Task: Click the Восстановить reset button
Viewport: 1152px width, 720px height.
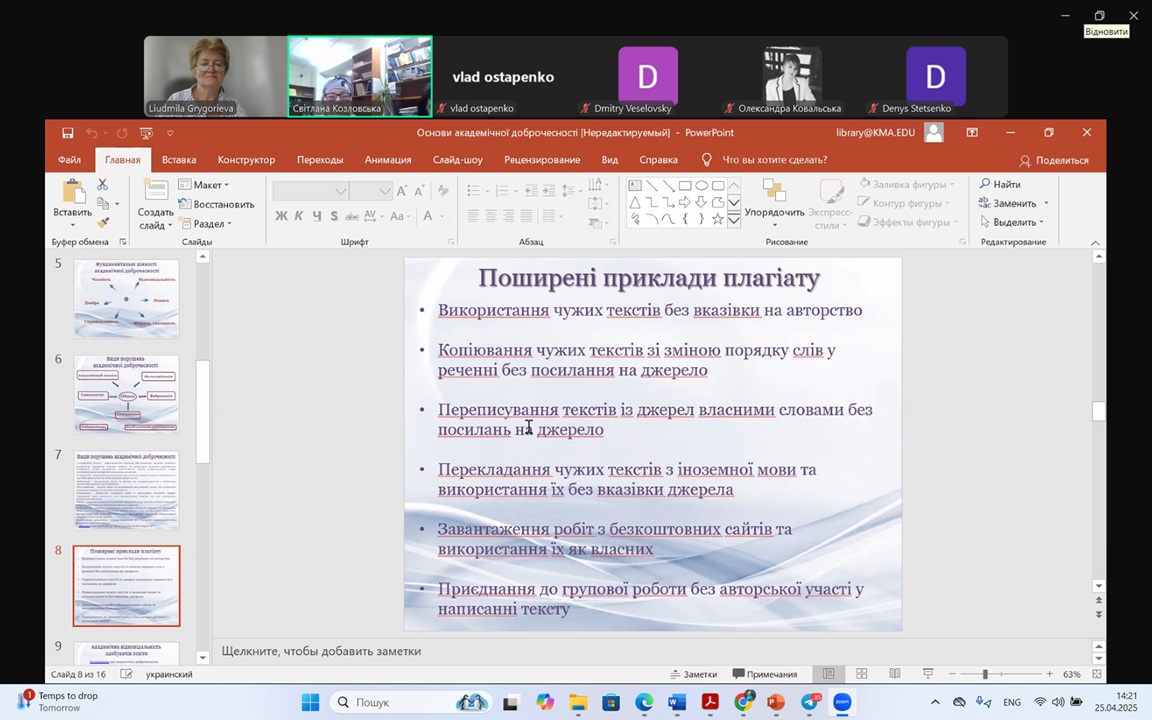Action: pyautogui.click(x=217, y=204)
